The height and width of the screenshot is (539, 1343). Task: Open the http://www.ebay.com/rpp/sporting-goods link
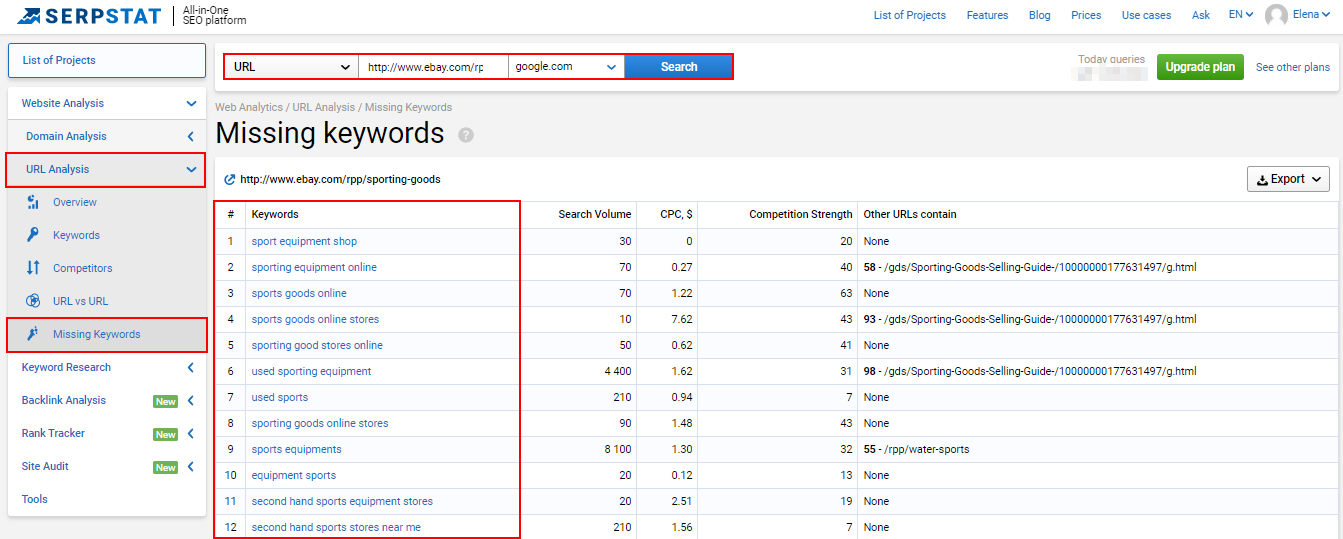(x=340, y=180)
